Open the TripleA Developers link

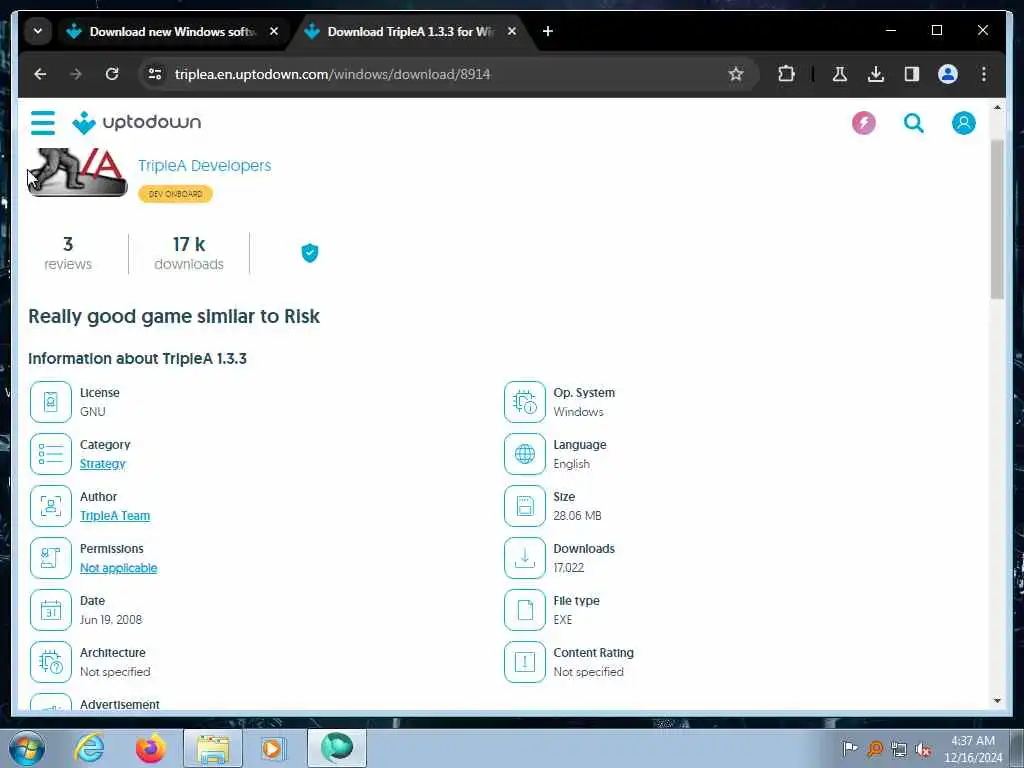pyautogui.click(x=204, y=165)
